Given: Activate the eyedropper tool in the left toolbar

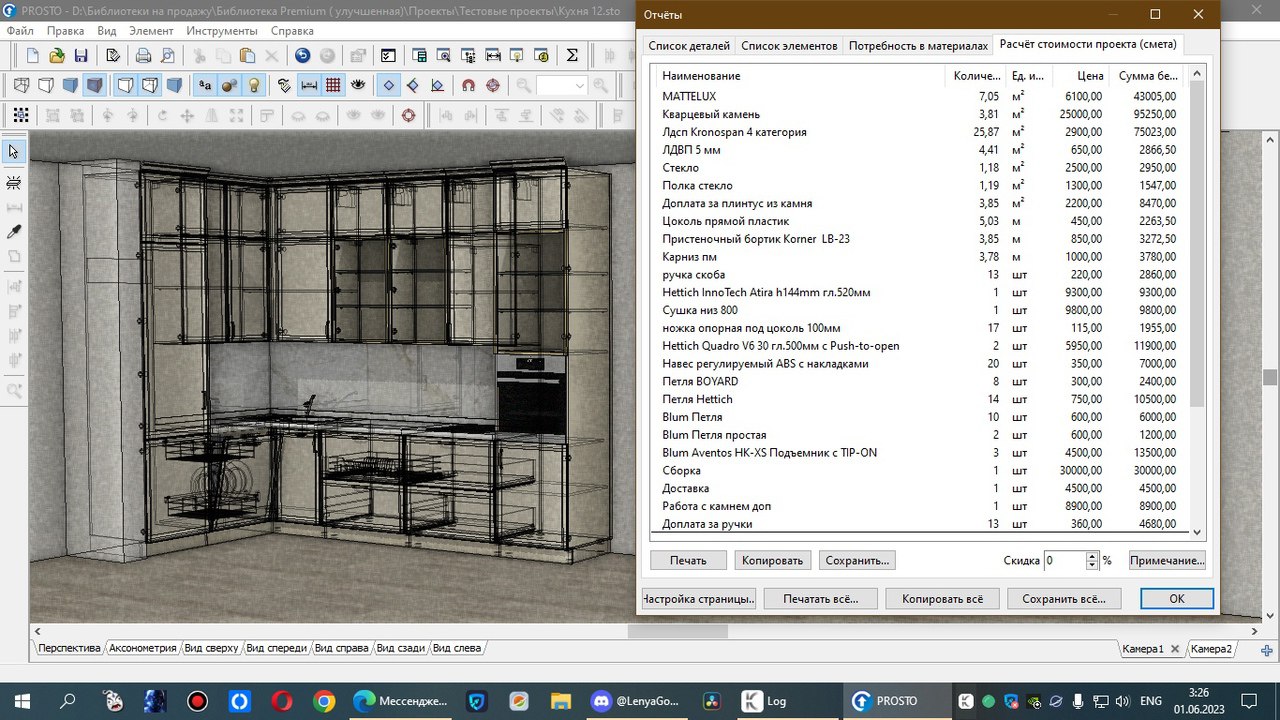Looking at the screenshot, I should [14, 230].
